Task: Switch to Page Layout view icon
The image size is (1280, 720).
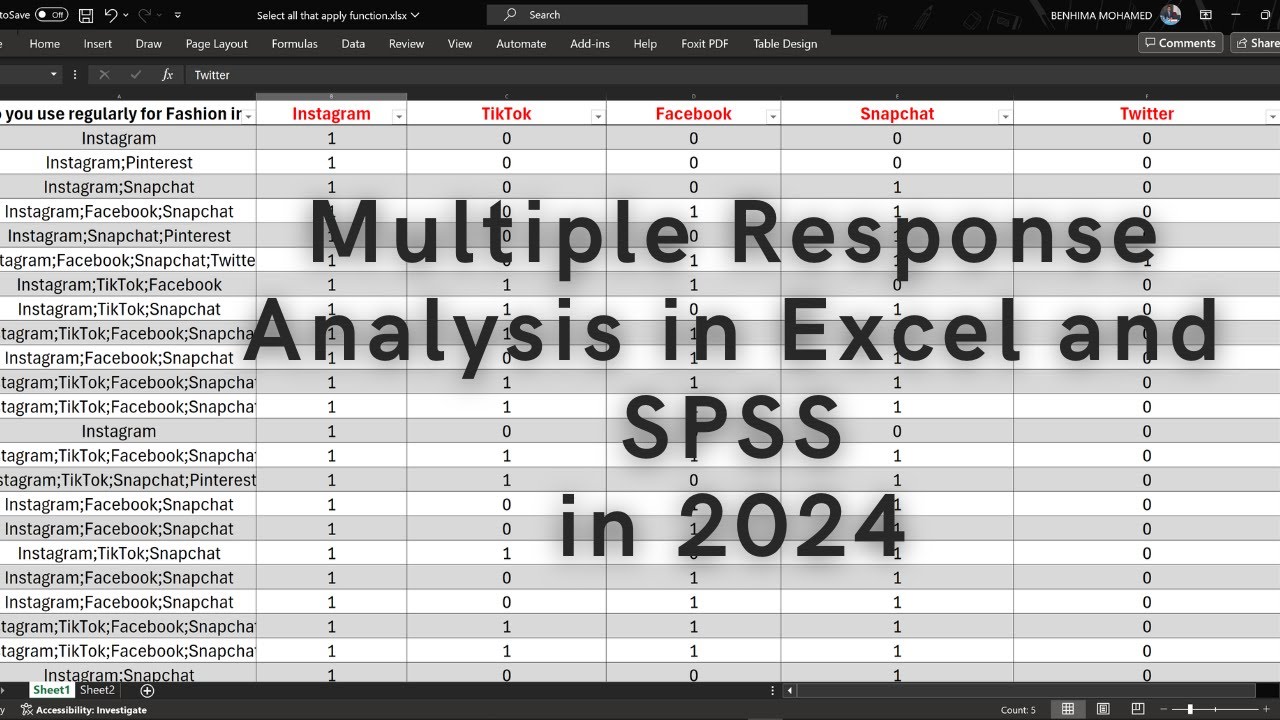Action: [x=1103, y=709]
